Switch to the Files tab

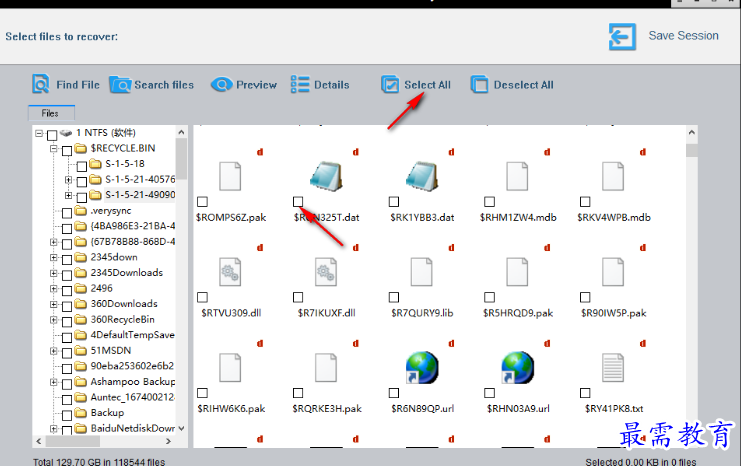click(x=51, y=113)
